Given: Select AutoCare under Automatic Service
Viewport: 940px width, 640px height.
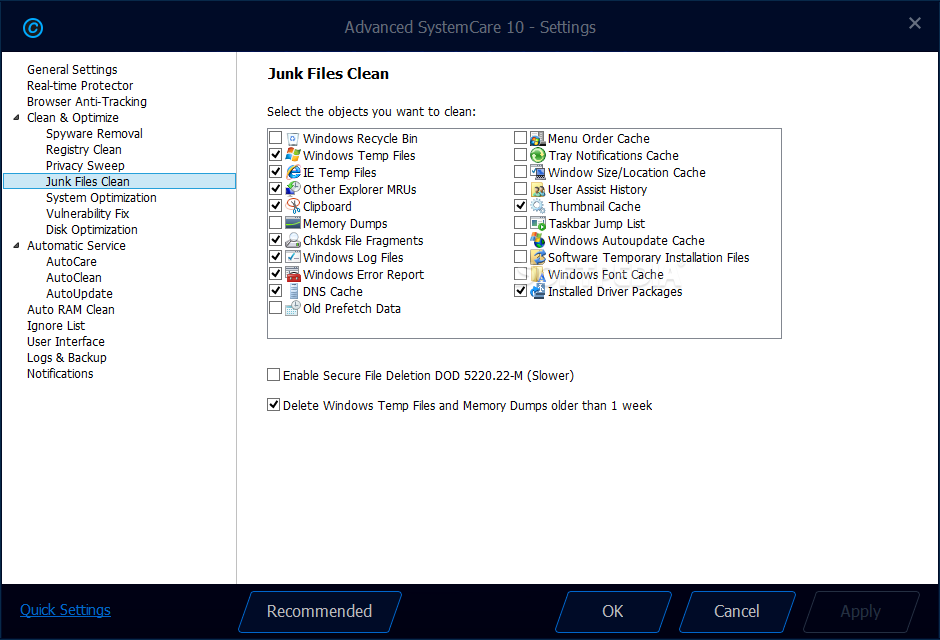Looking at the screenshot, I should pyautogui.click(x=71, y=262).
